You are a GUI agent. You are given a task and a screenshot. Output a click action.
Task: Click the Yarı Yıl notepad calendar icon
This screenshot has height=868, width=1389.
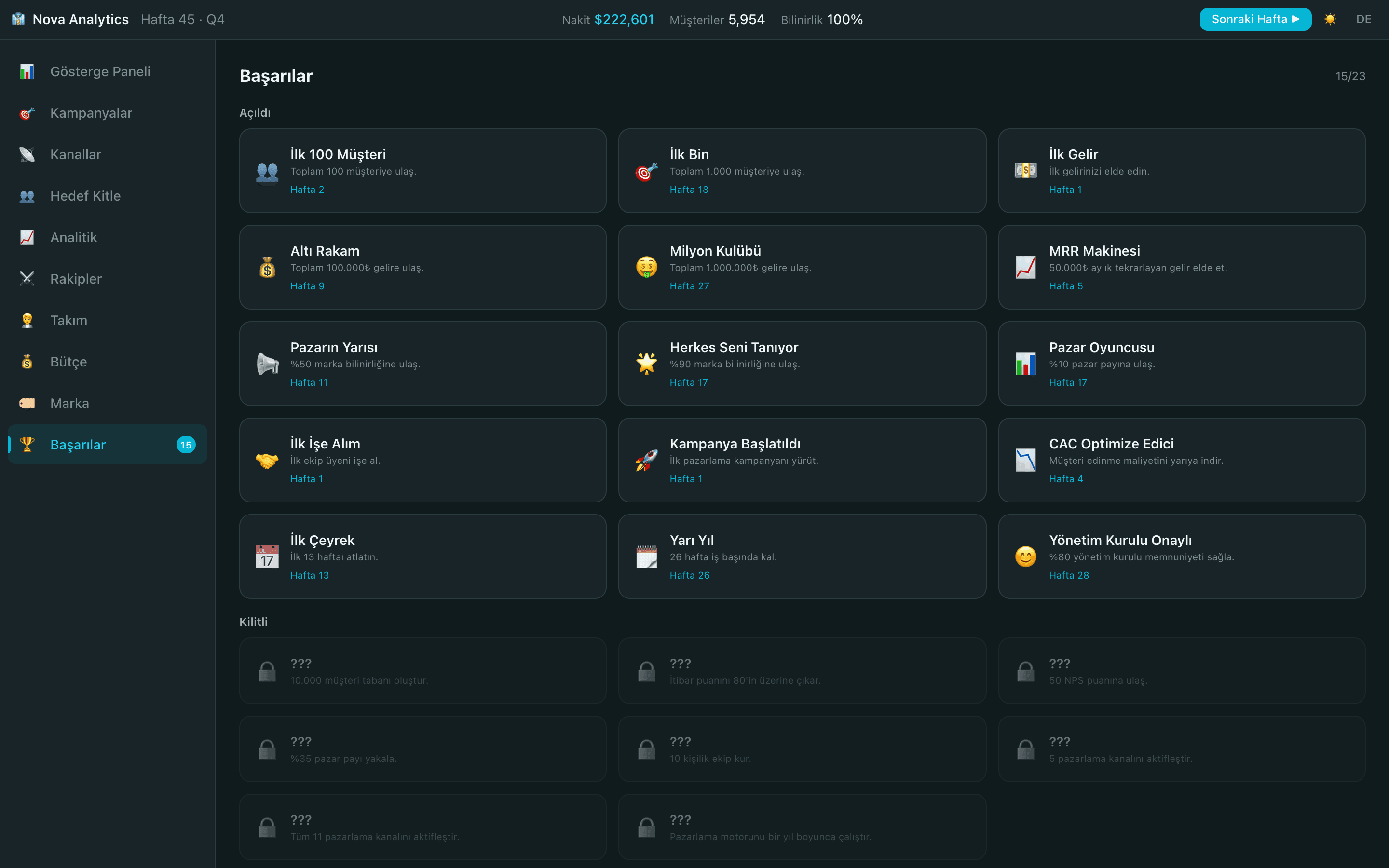[x=646, y=557]
